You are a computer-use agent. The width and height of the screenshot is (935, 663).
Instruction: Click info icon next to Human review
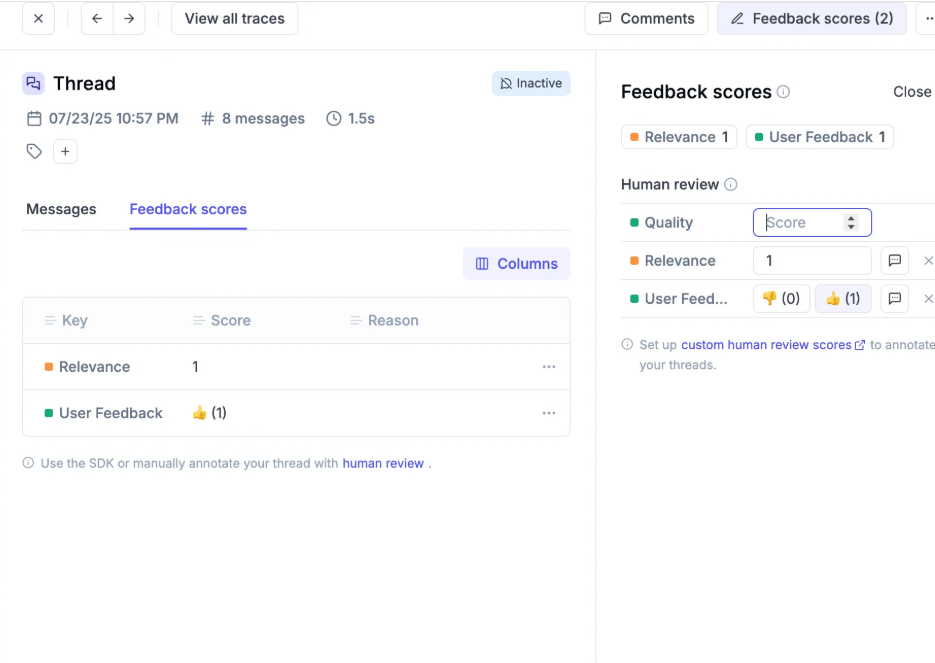point(730,184)
